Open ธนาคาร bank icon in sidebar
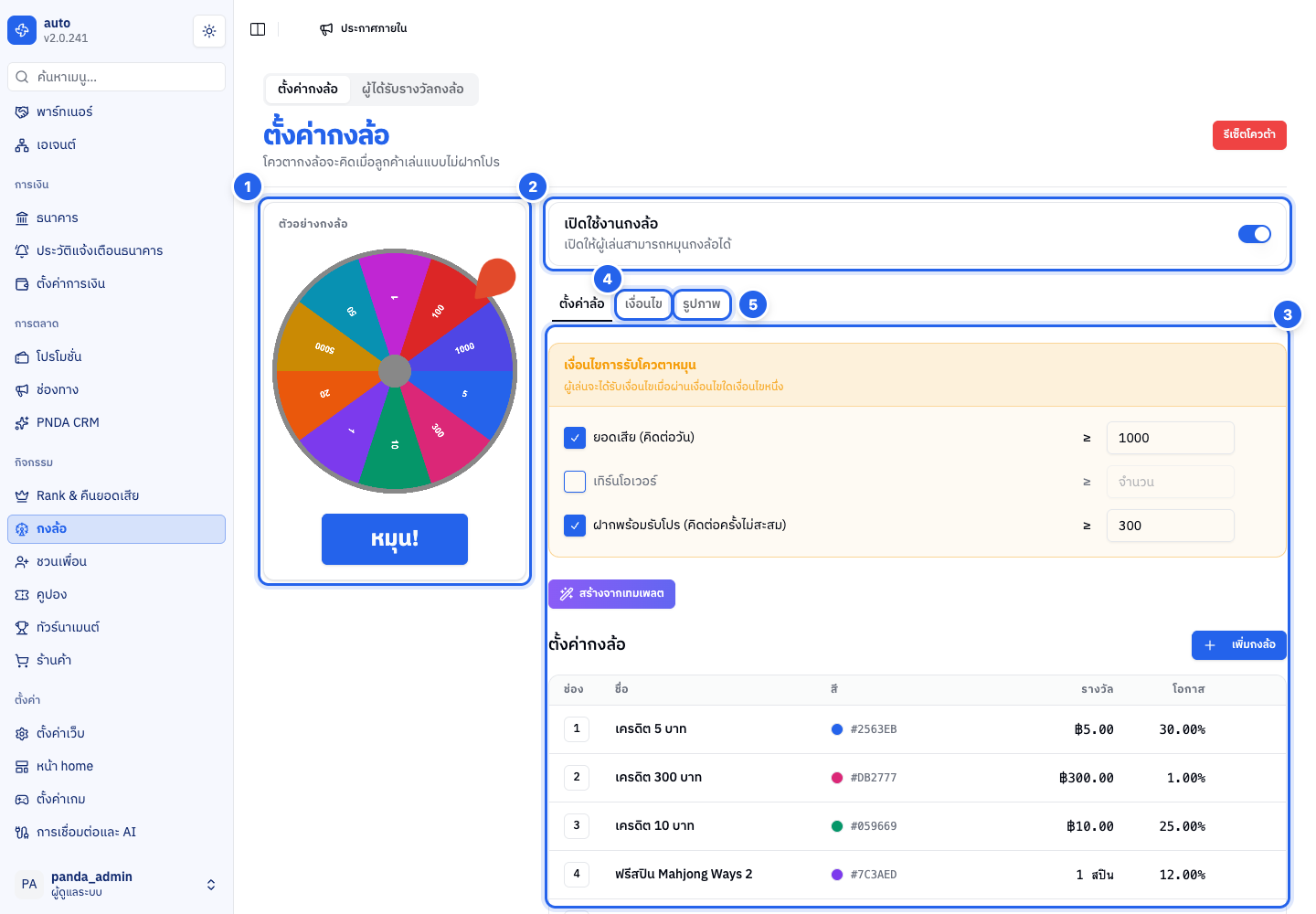Screen dimensions: 1316x914 (x=22, y=218)
